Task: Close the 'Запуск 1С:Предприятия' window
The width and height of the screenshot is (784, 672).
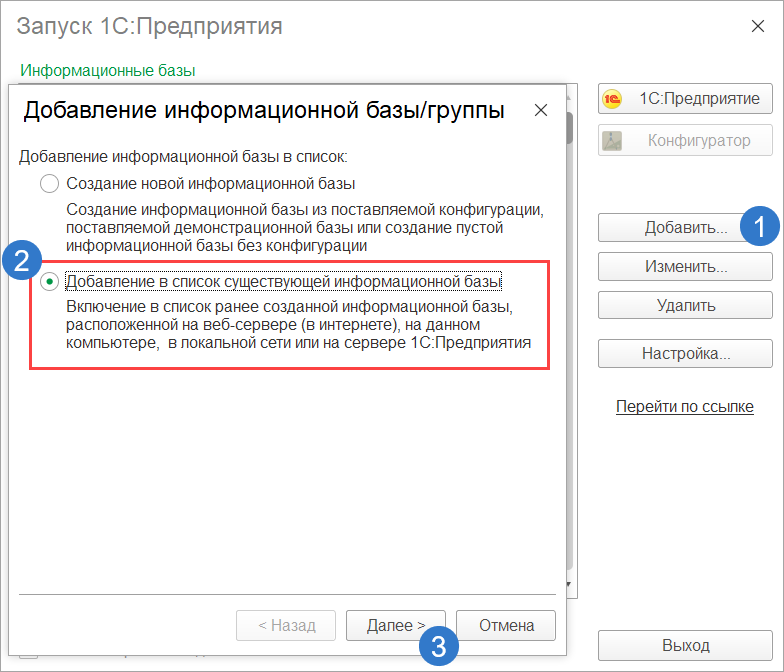Action: click(758, 26)
